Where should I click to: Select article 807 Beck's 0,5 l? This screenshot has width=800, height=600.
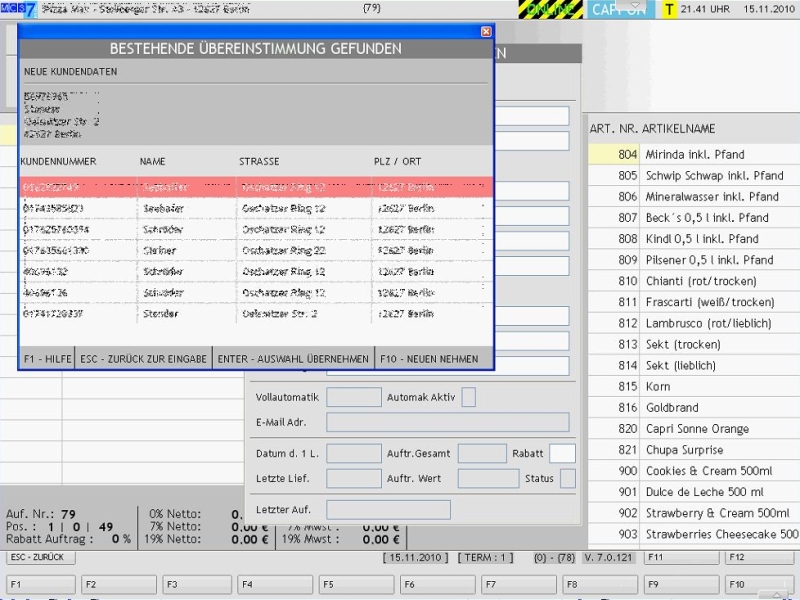pos(694,217)
